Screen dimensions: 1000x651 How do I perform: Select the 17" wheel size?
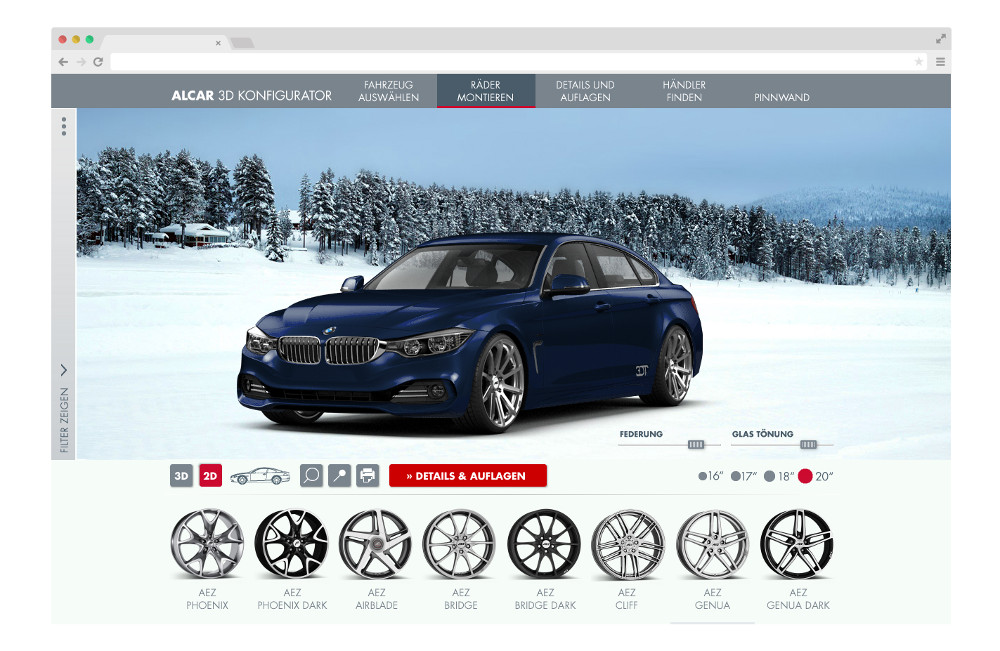tap(744, 476)
